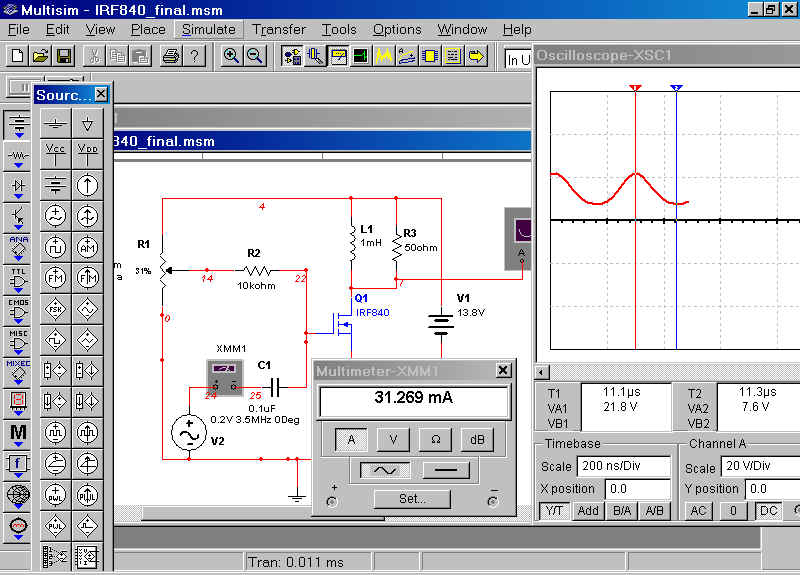This screenshot has width=800, height=575.
Task: Open the Simulate menu
Action: point(208,29)
